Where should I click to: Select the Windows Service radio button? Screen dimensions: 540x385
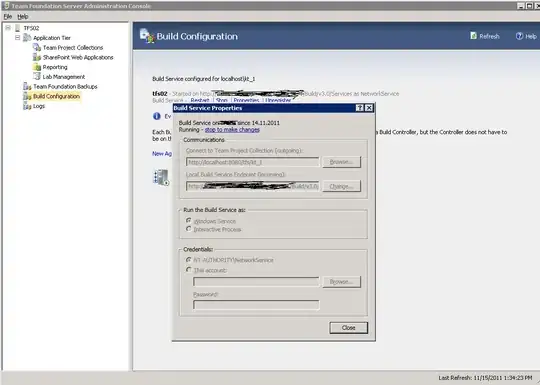pos(188,220)
